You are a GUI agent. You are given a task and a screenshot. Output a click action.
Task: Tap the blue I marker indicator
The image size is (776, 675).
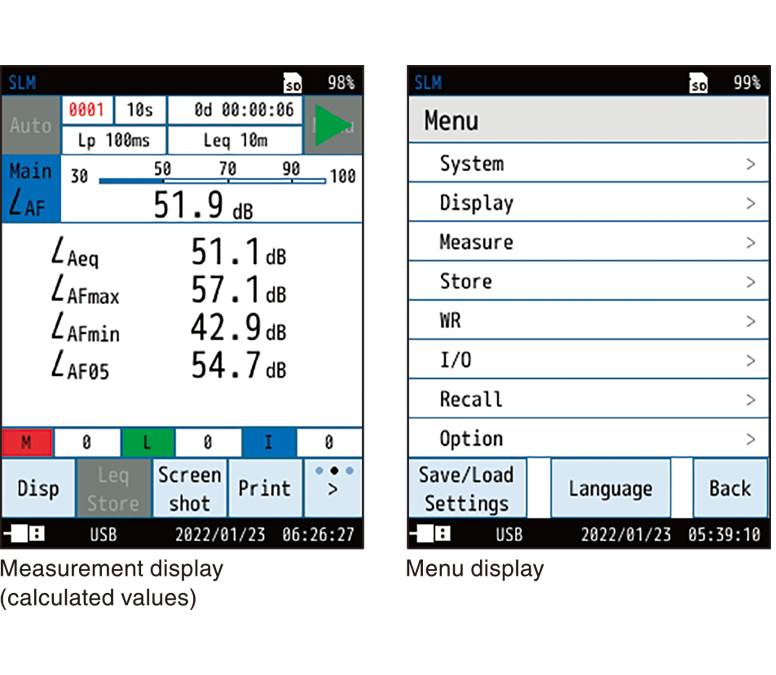pyautogui.click(x=268, y=441)
